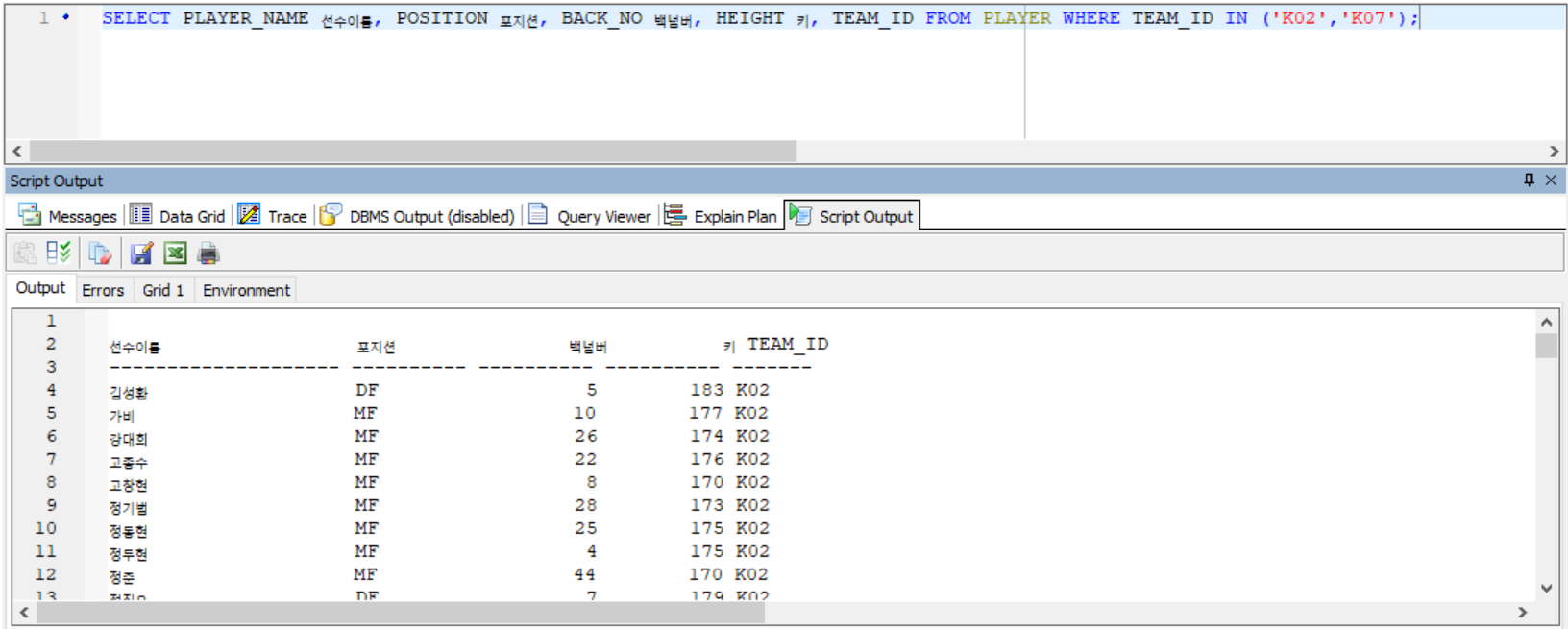Viewport: 1568px width, 629px height.
Task: Click PLAYER_NAME in the SQL query
Action: (246, 18)
